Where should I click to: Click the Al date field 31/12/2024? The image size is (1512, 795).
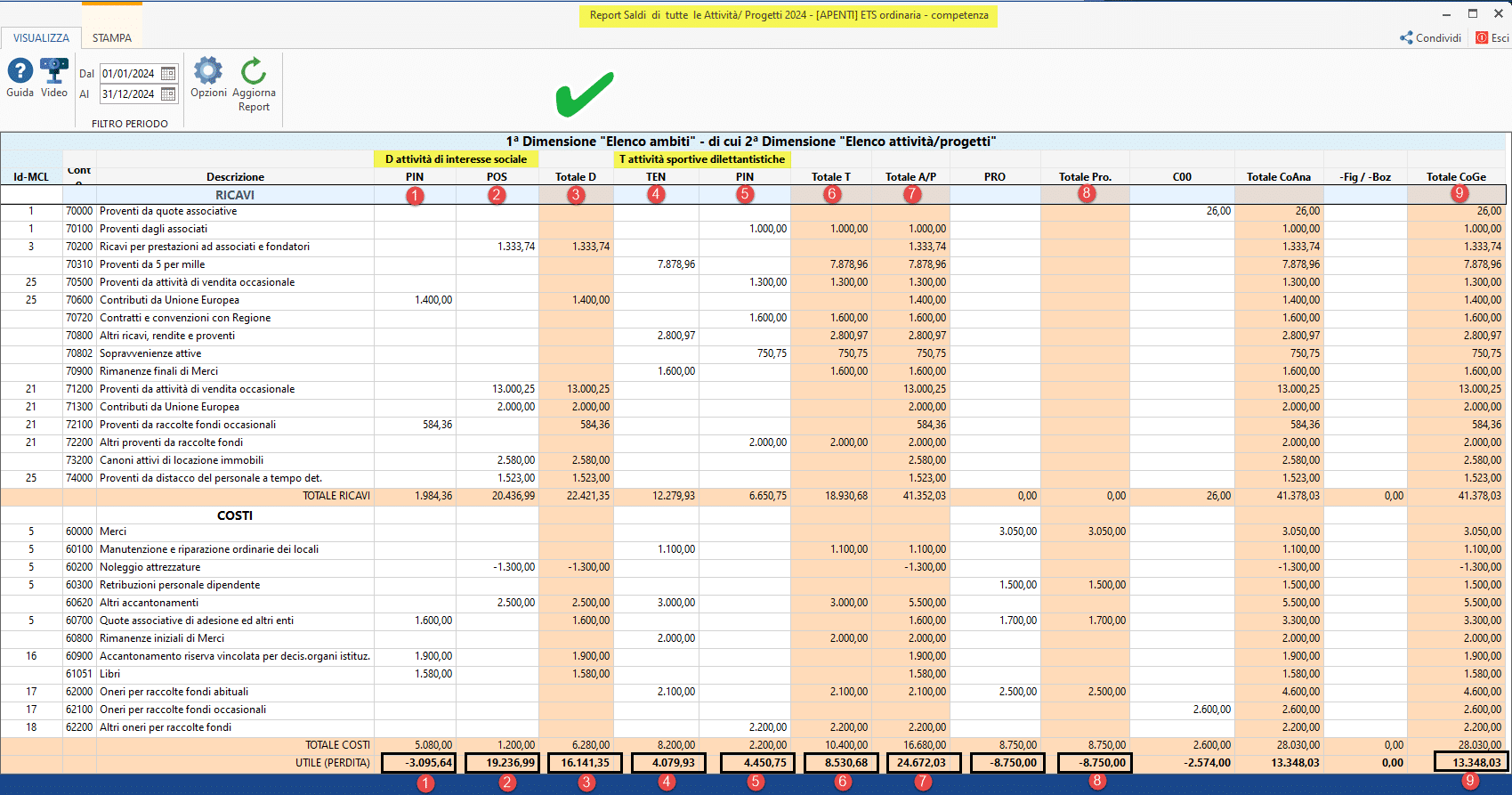(x=129, y=93)
